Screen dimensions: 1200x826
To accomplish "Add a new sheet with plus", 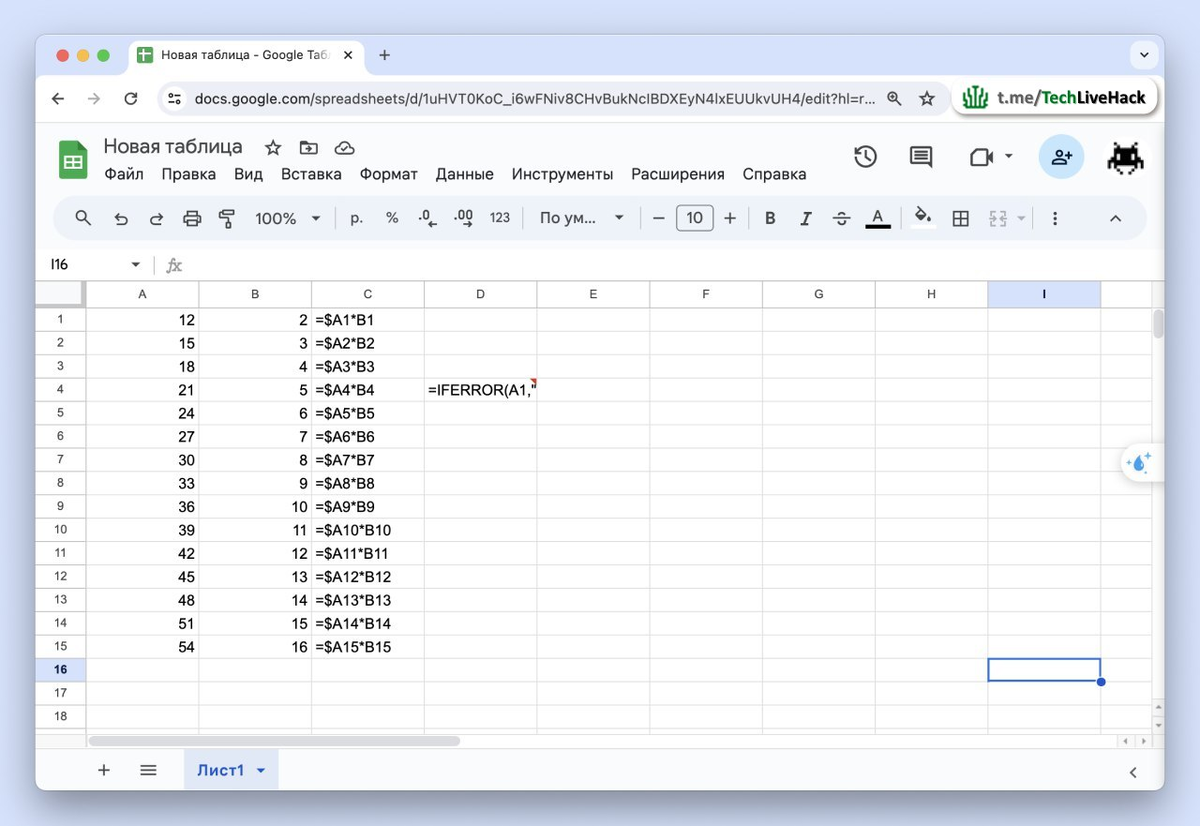I will [104, 770].
